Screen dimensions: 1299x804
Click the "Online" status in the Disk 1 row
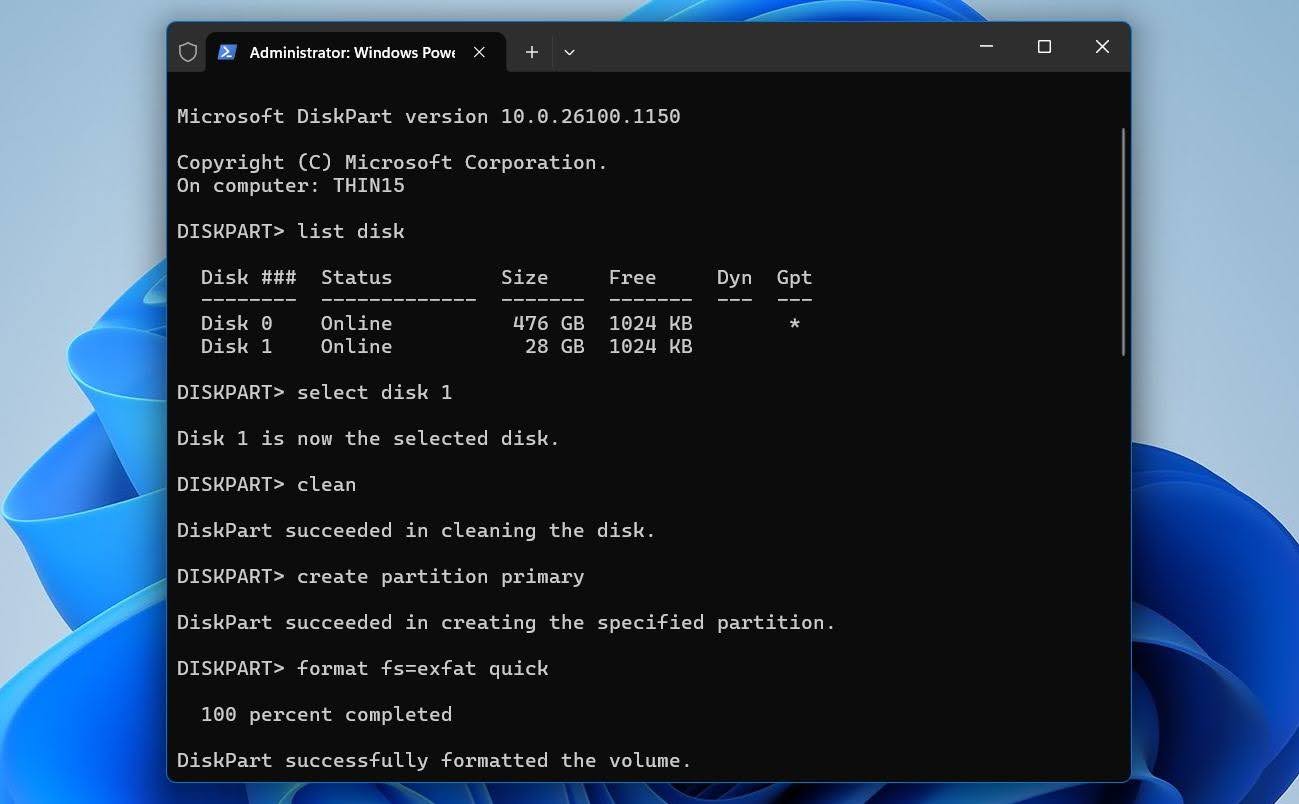pos(356,346)
